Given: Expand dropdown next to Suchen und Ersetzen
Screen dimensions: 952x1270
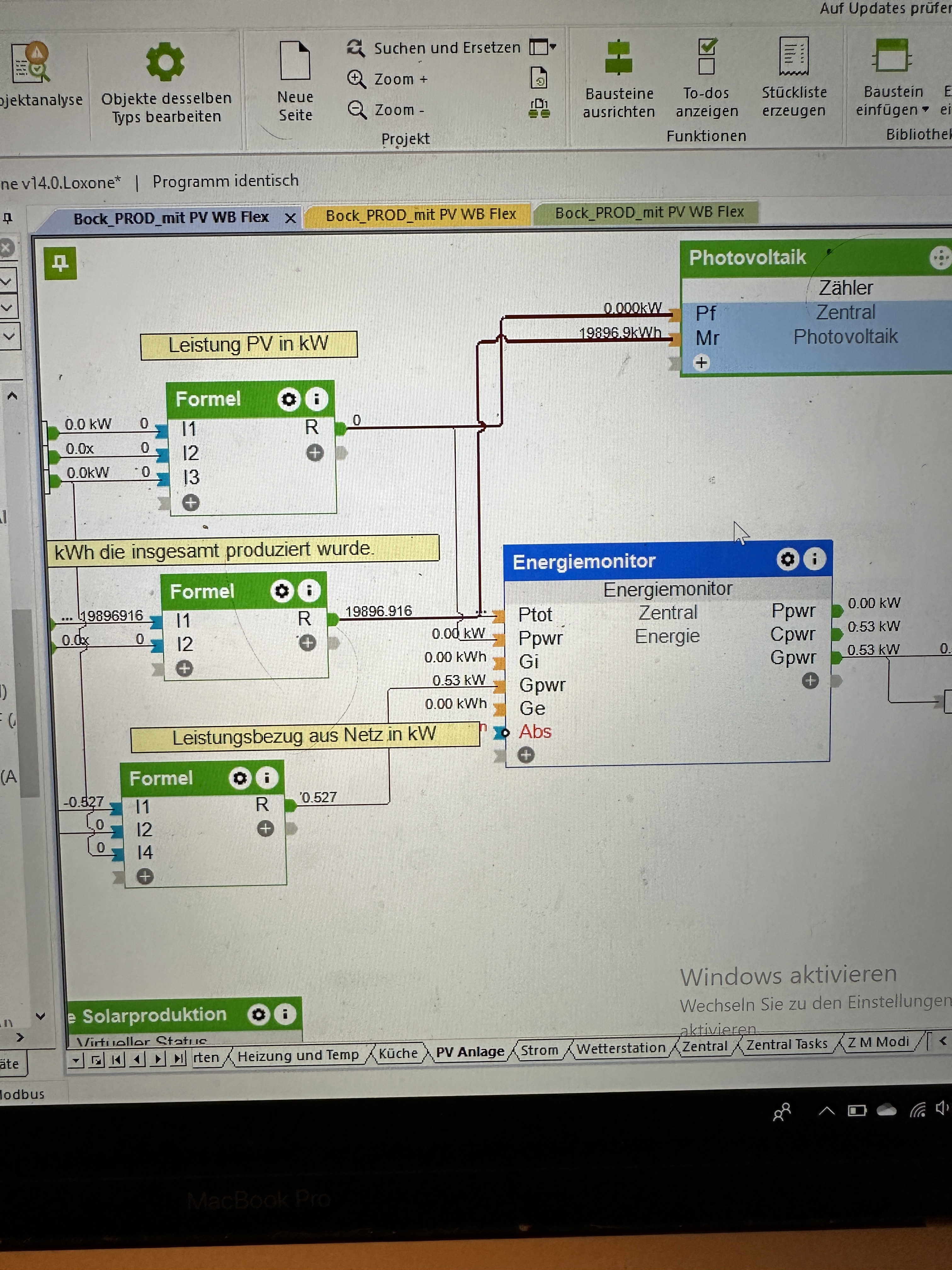Looking at the screenshot, I should pyautogui.click(x=553, y=47).
